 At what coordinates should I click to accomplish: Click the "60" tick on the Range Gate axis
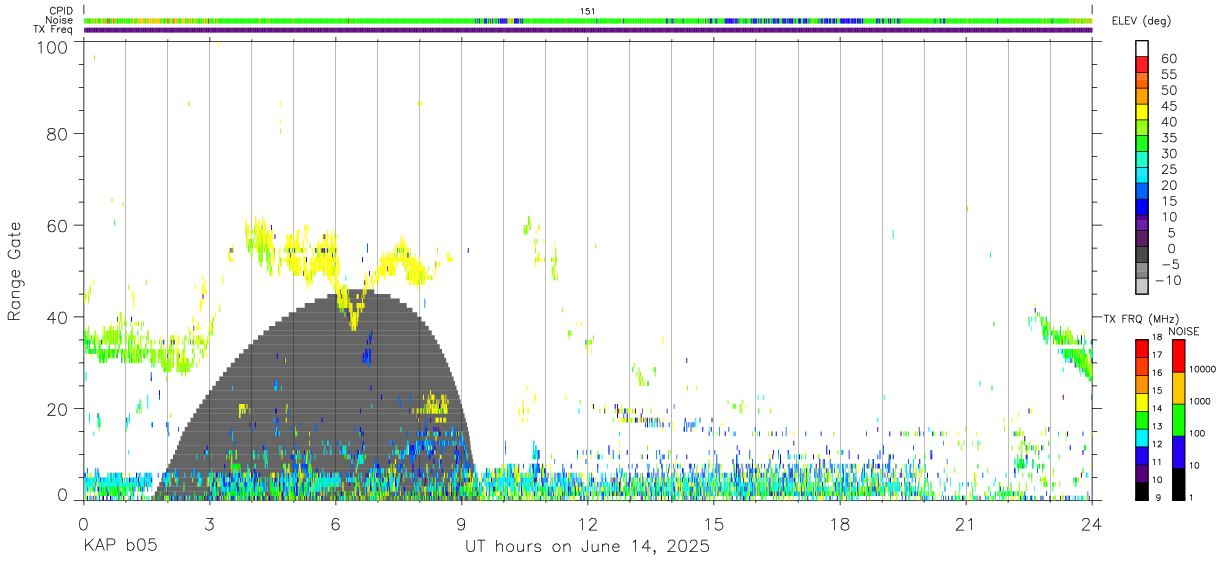pyautogui.click(x=58, y=225)
